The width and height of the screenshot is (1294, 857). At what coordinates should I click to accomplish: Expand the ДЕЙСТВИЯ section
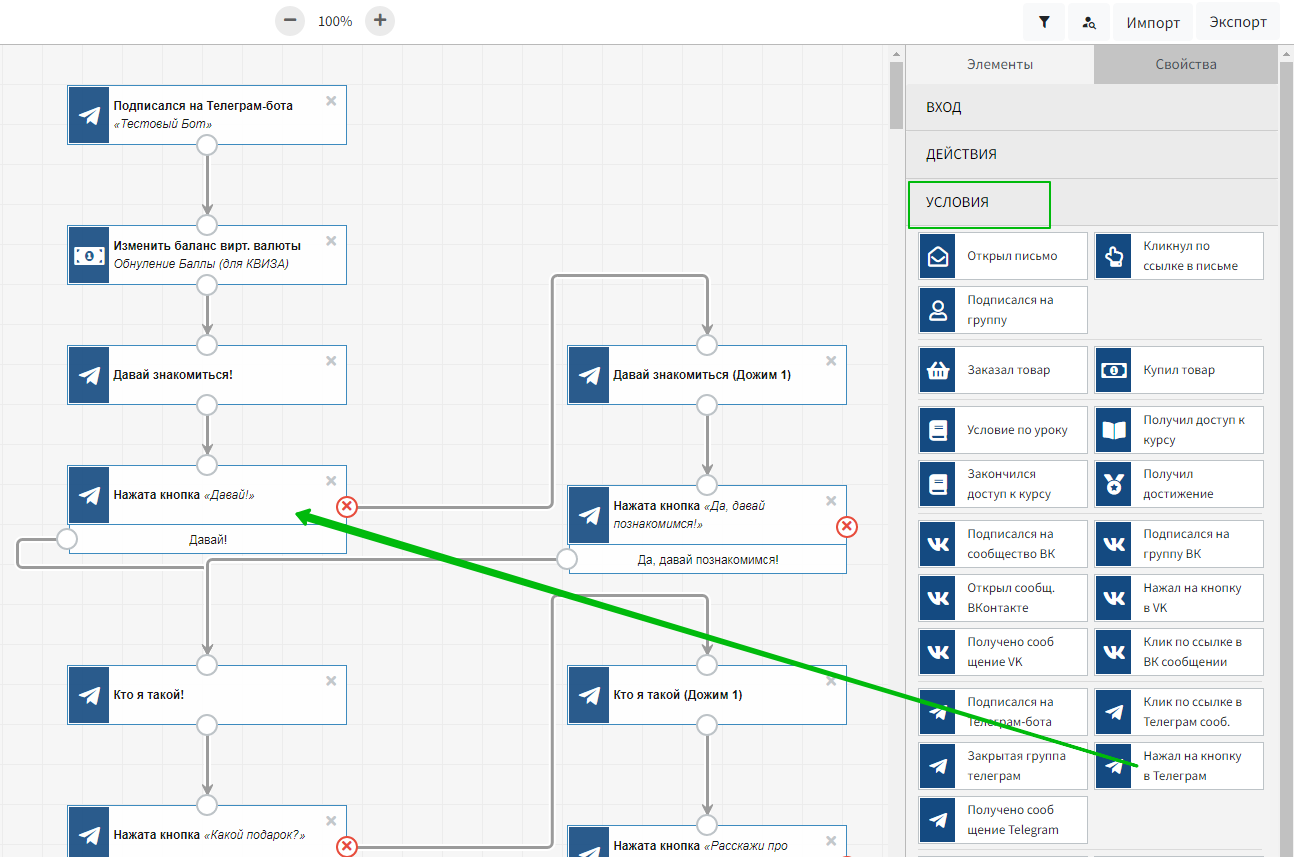[x=1091, y=155]
